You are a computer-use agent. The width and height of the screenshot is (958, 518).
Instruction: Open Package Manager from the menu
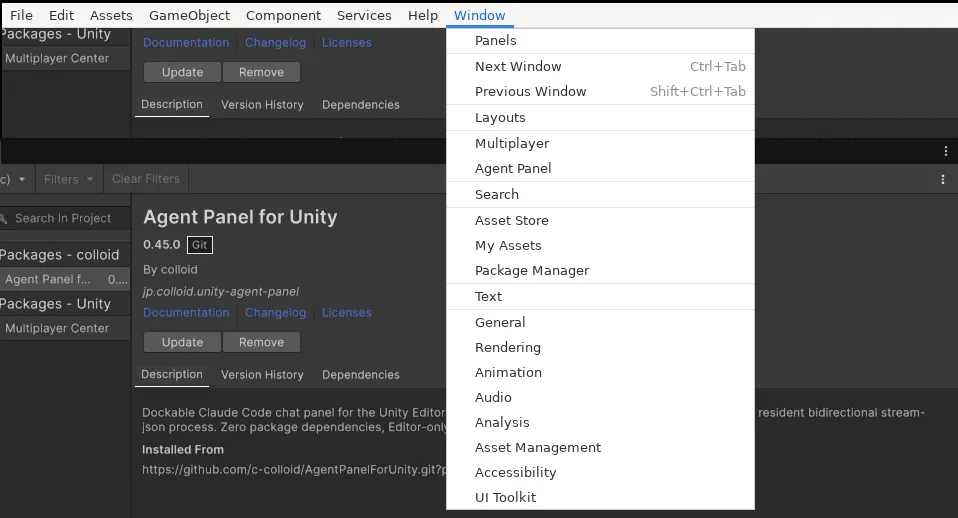[x=600, y=270]
